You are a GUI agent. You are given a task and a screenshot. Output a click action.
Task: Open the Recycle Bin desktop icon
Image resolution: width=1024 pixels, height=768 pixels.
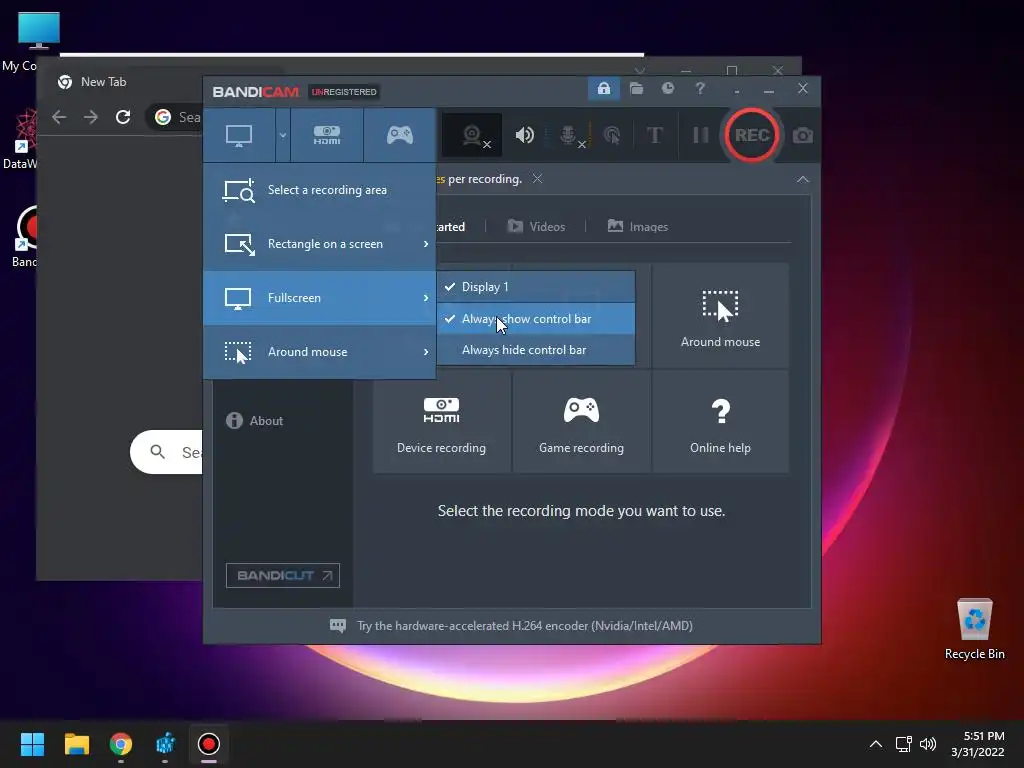point(974,630)
